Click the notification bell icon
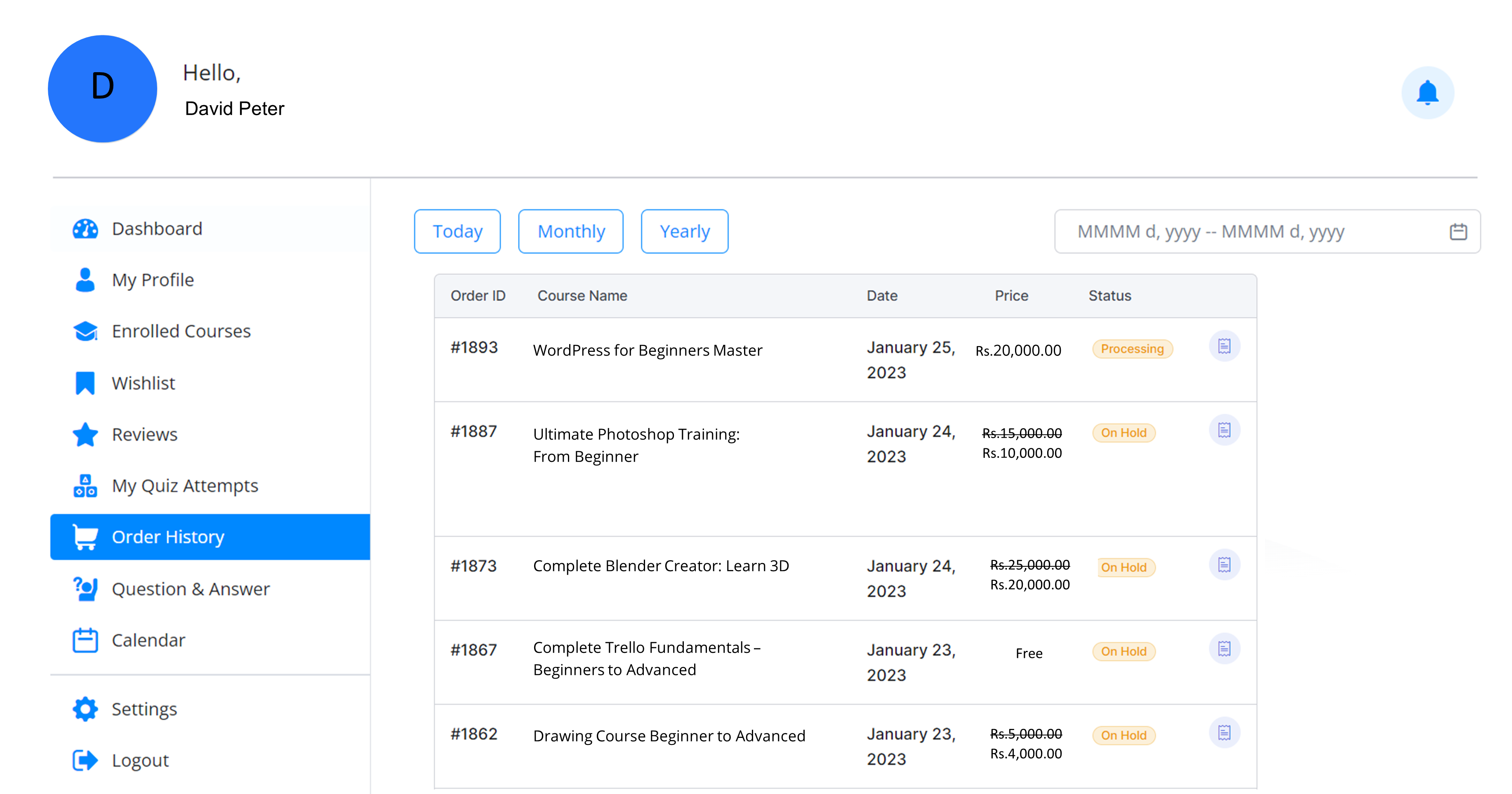1512x794 pixels. pyautogui.click(x=1427, y=93)
